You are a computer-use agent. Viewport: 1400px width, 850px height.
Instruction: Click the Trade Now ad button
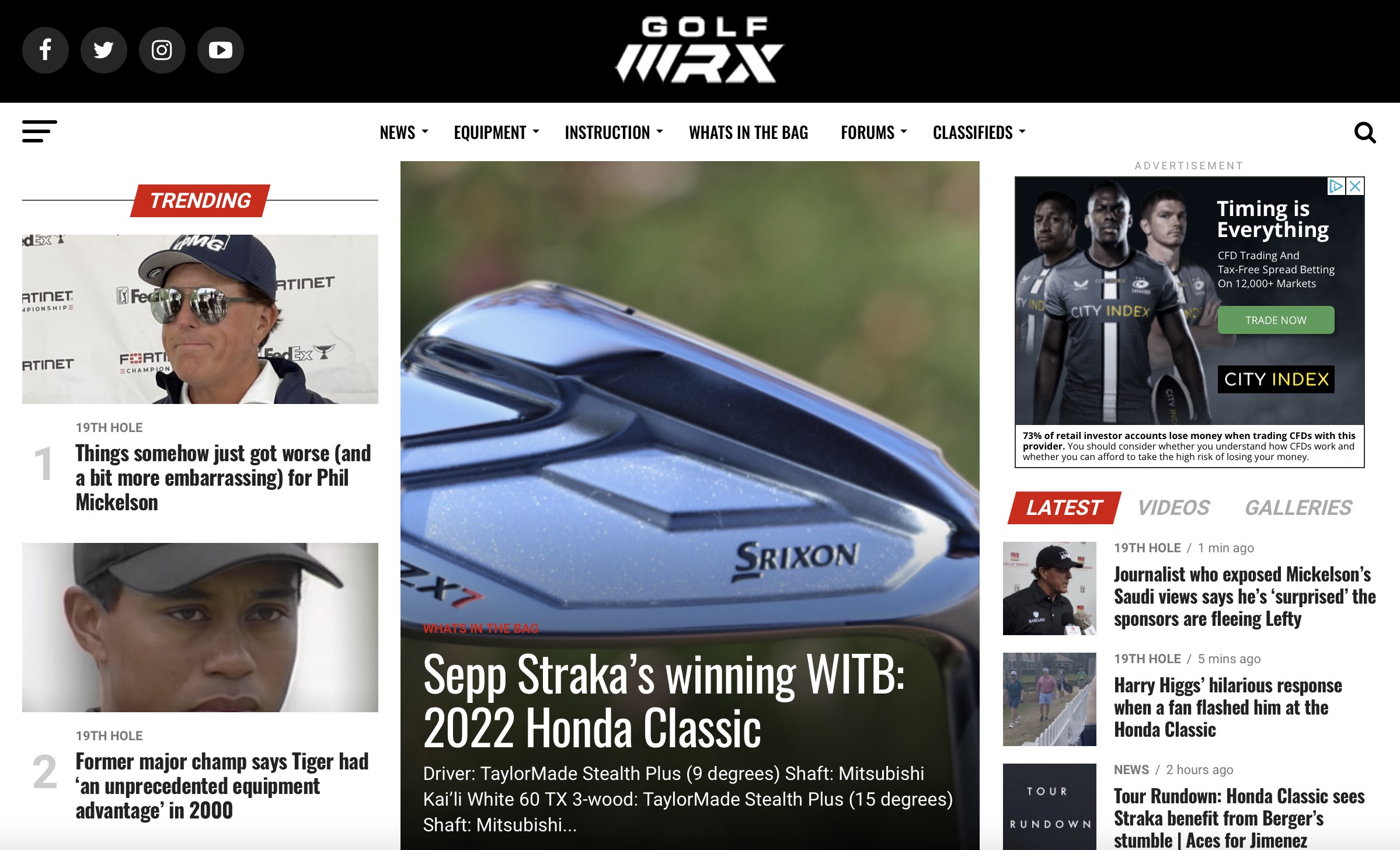(x=1276, y=320)
